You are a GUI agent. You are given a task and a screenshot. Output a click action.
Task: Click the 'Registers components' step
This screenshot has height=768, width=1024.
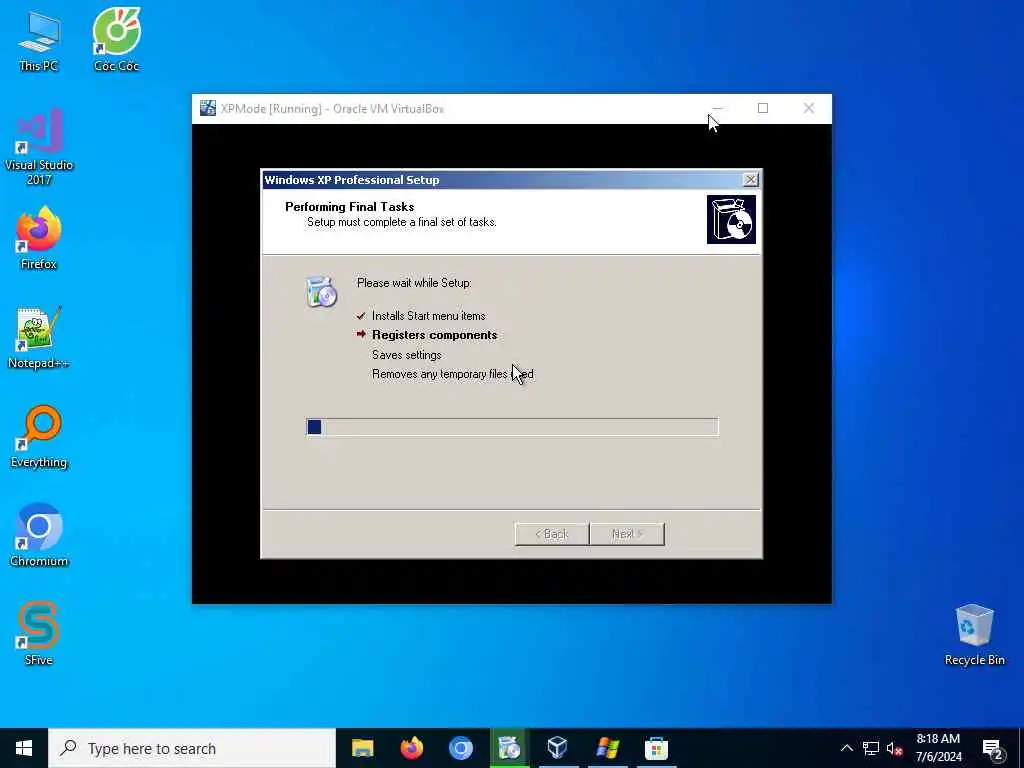(434, 335)
